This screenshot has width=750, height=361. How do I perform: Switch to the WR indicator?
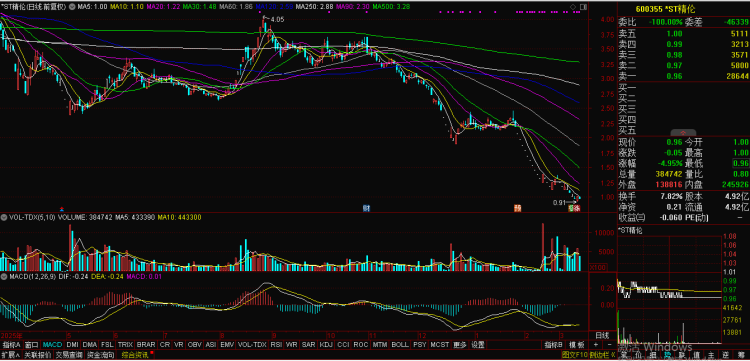point(291,345)
